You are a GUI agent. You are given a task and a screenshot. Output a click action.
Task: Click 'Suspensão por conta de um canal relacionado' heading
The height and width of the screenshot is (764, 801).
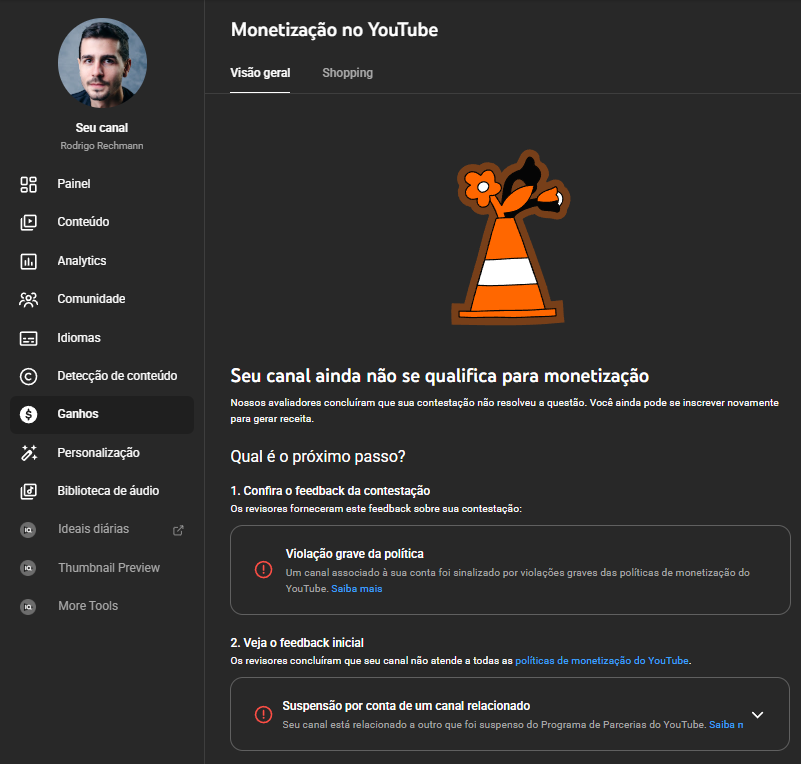[x=406, y=706]
